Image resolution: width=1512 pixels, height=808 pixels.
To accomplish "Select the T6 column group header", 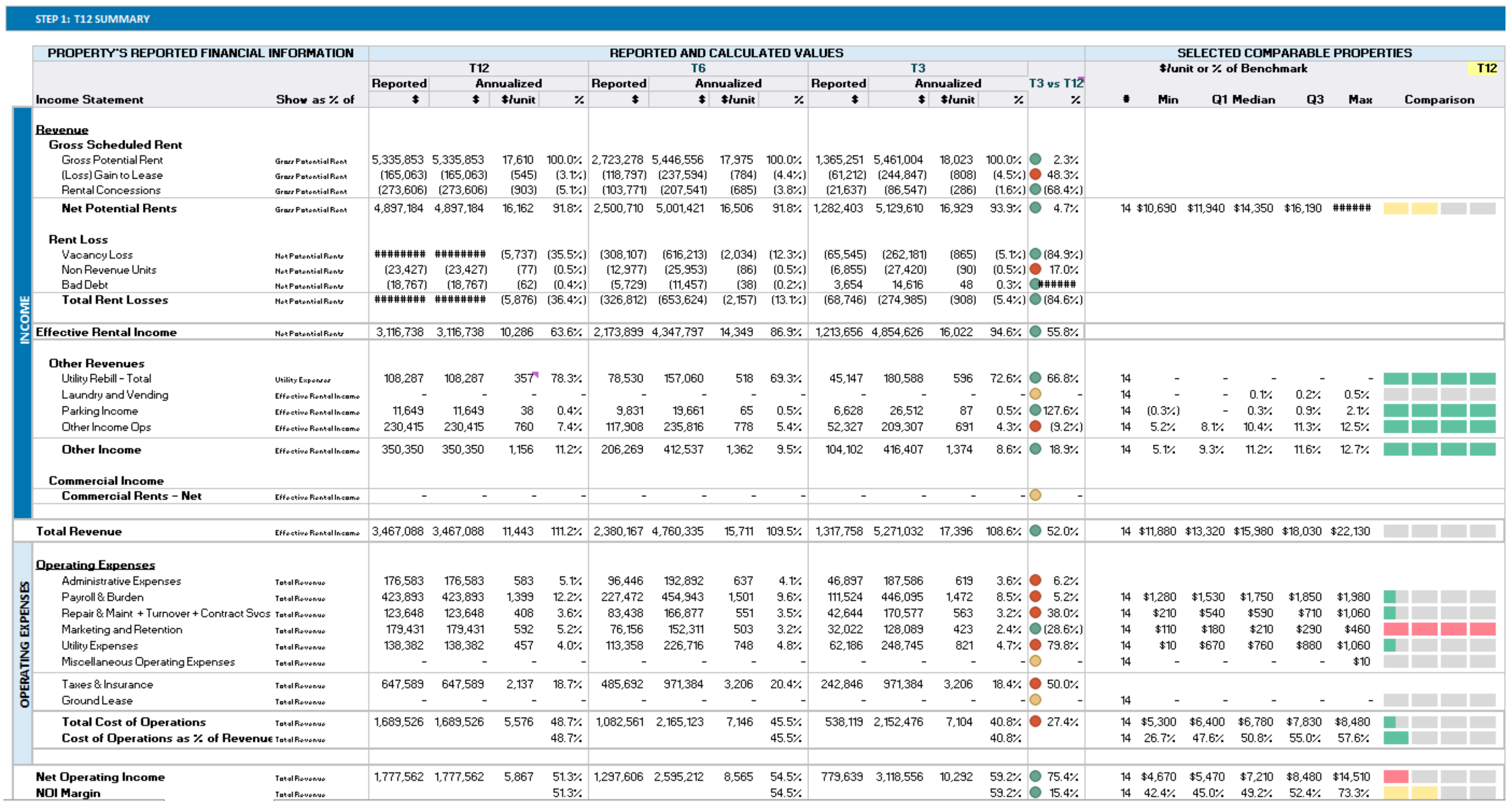I will (698, 68).
